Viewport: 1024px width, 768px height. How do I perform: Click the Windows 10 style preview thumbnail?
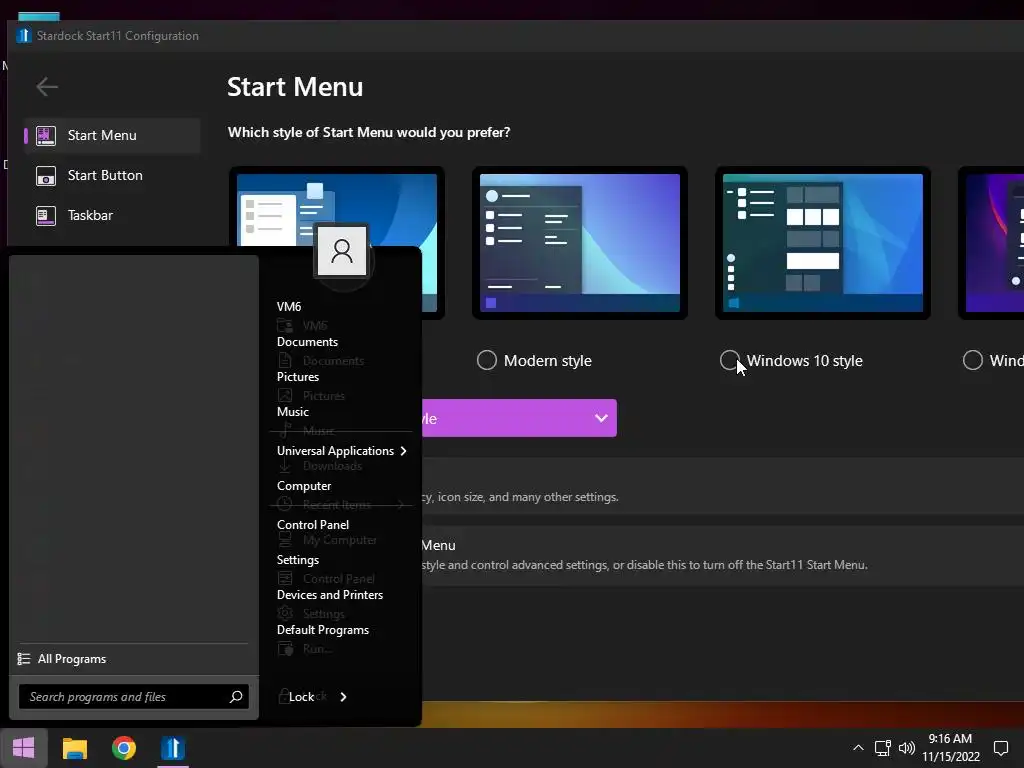pos(822,243)
